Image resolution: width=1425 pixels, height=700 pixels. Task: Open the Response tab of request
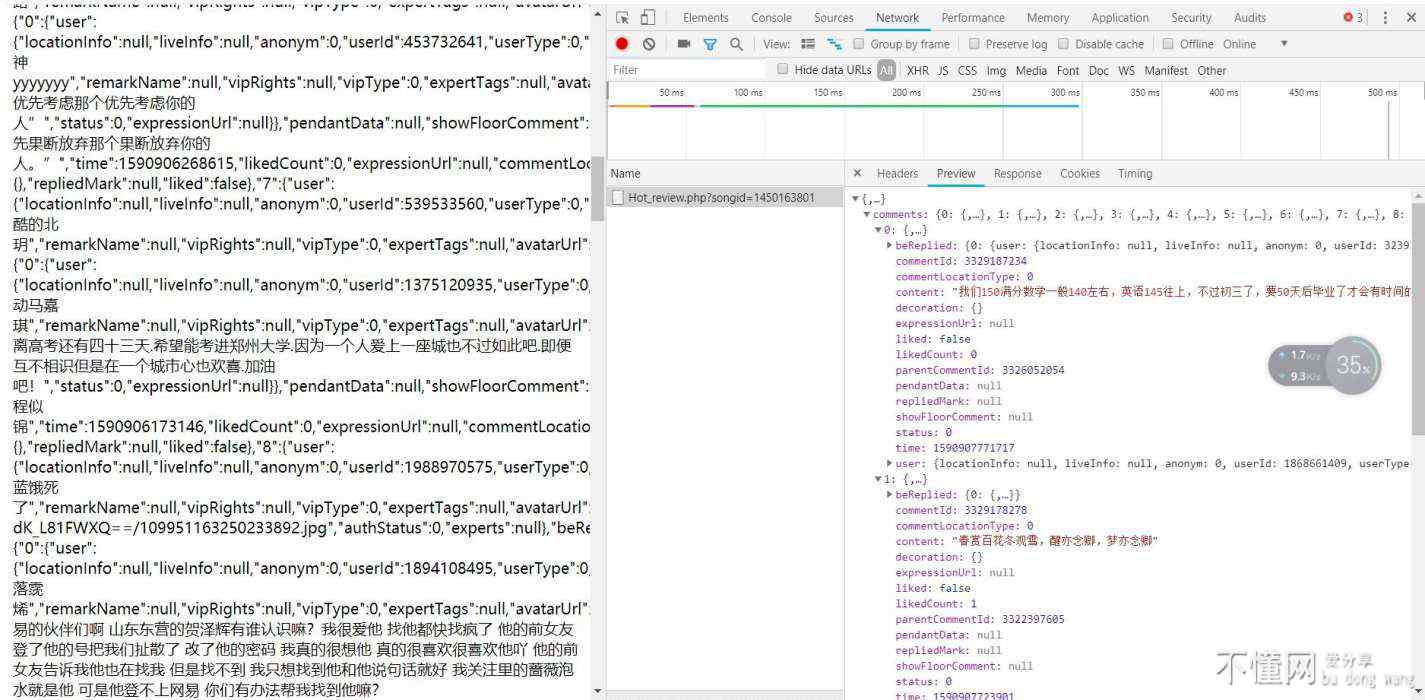1017,174
